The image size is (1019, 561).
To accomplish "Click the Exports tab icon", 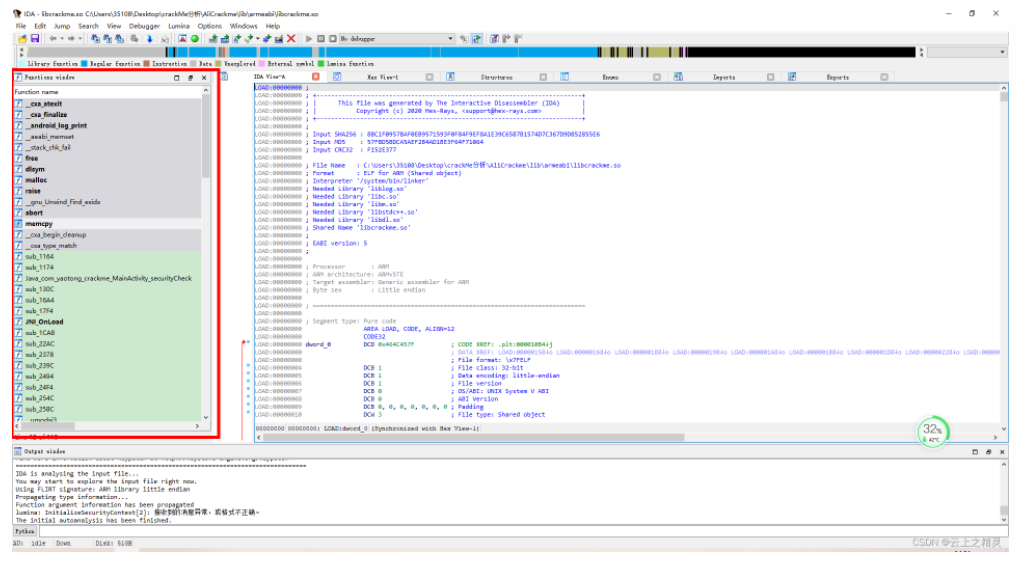I will point(792,77).
